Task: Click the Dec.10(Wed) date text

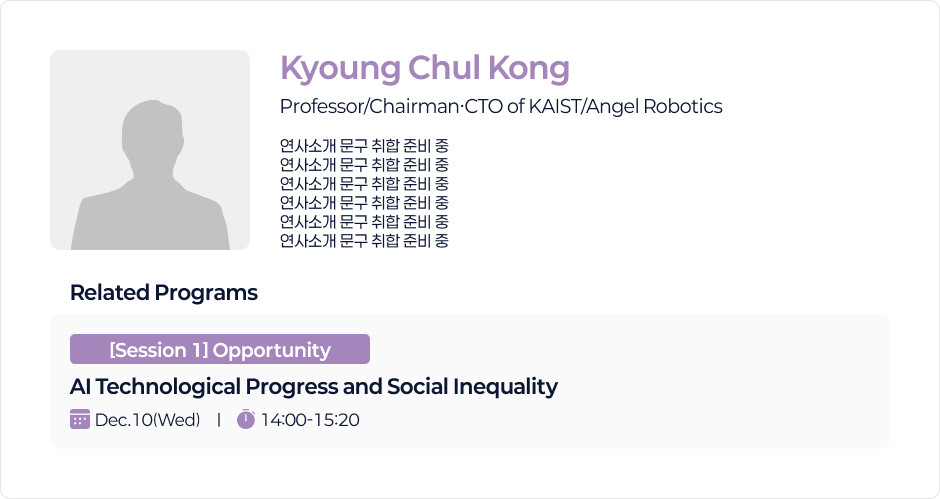Action: pos(148,420)
